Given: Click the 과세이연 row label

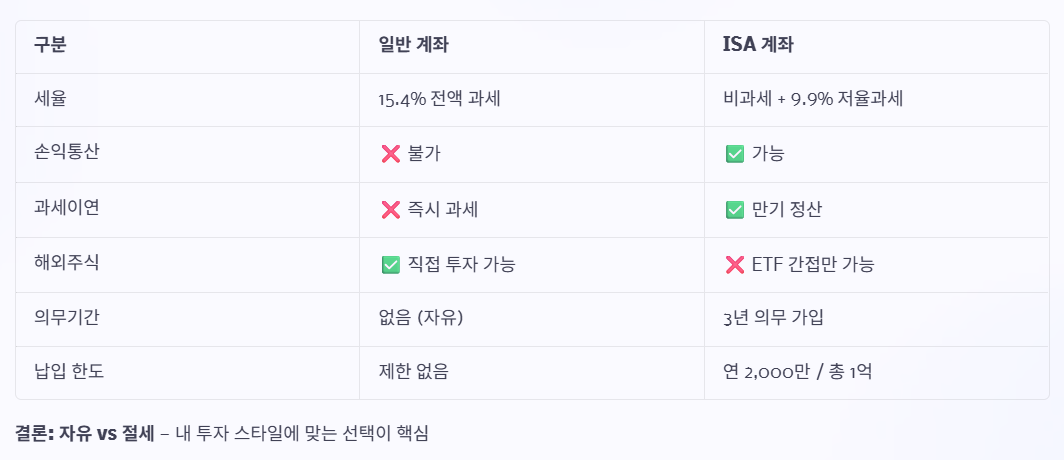Looking at the screenshot, I should coord(66,209).
